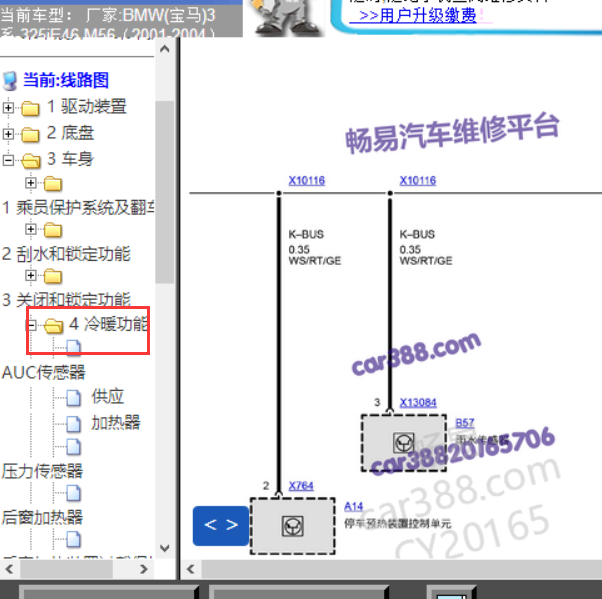Open the AUC传感器 entry
Image resolution: width=602 pixels, height=599 pixels.
click(x=43, y=372)
